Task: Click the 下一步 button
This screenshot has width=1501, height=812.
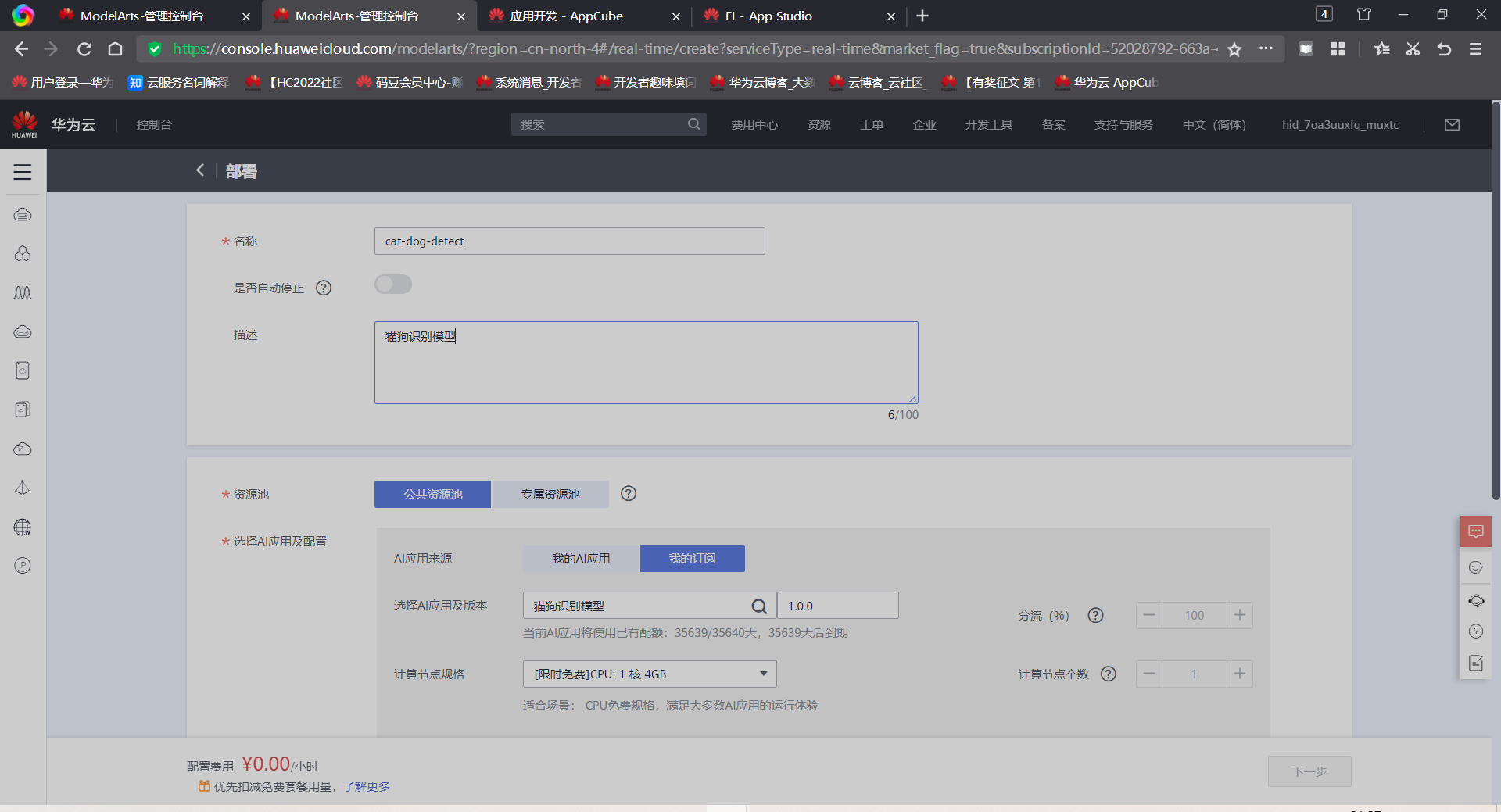Action: (x=1309, y=771)
